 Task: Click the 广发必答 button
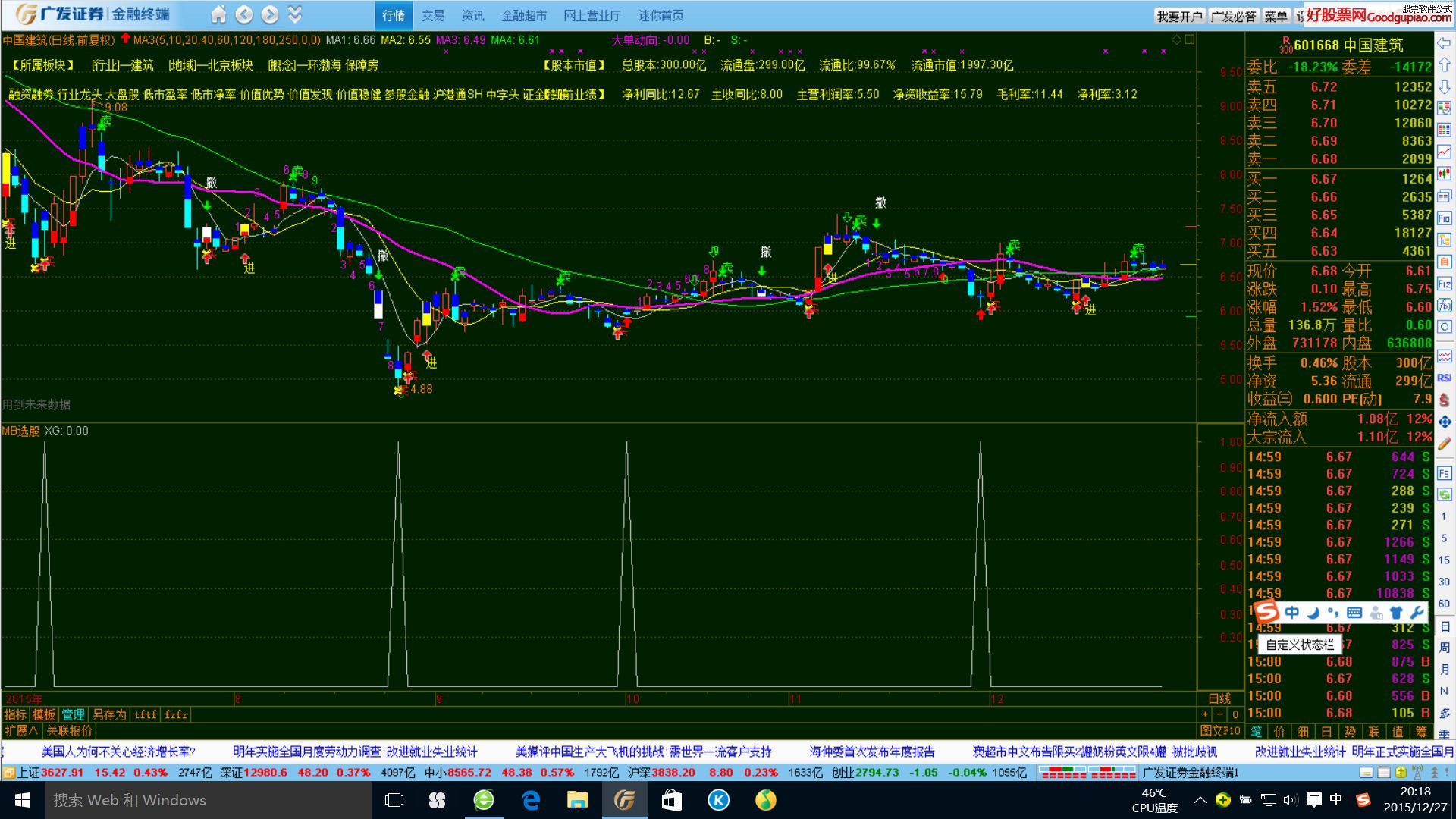pyautogui.click(x=1233, y=16)
